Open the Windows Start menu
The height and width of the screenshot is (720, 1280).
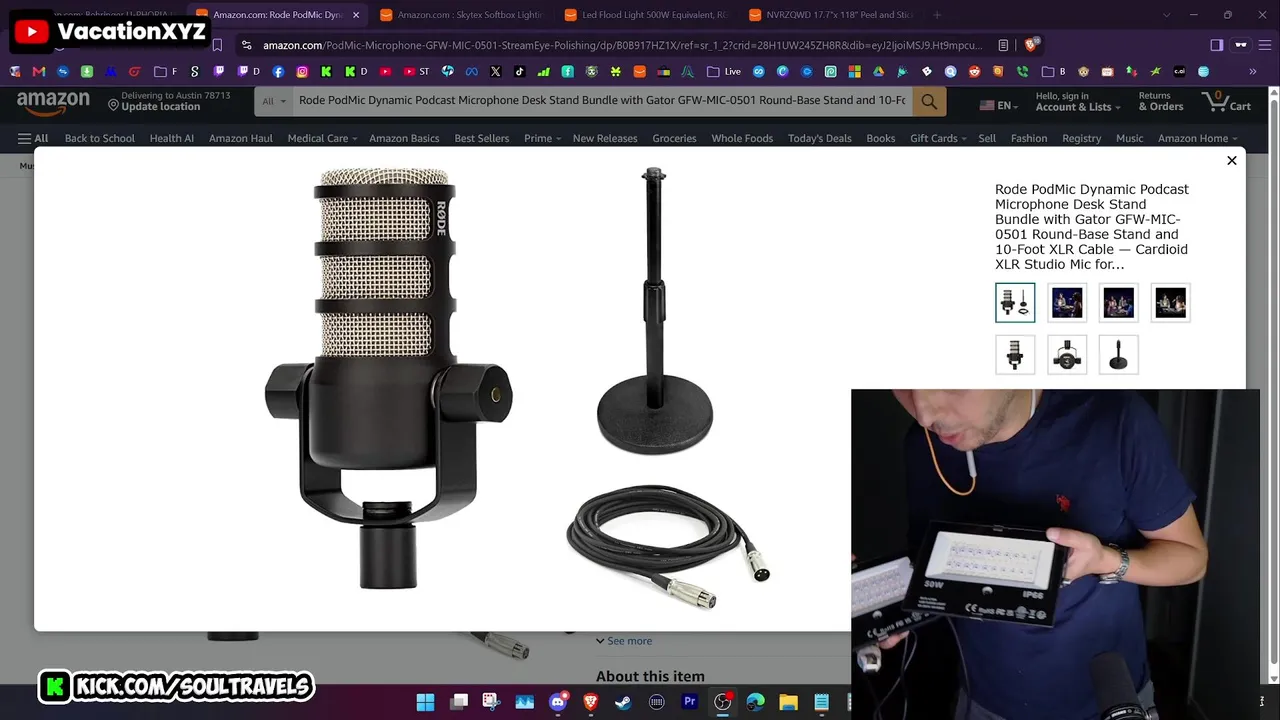[425, 702]
